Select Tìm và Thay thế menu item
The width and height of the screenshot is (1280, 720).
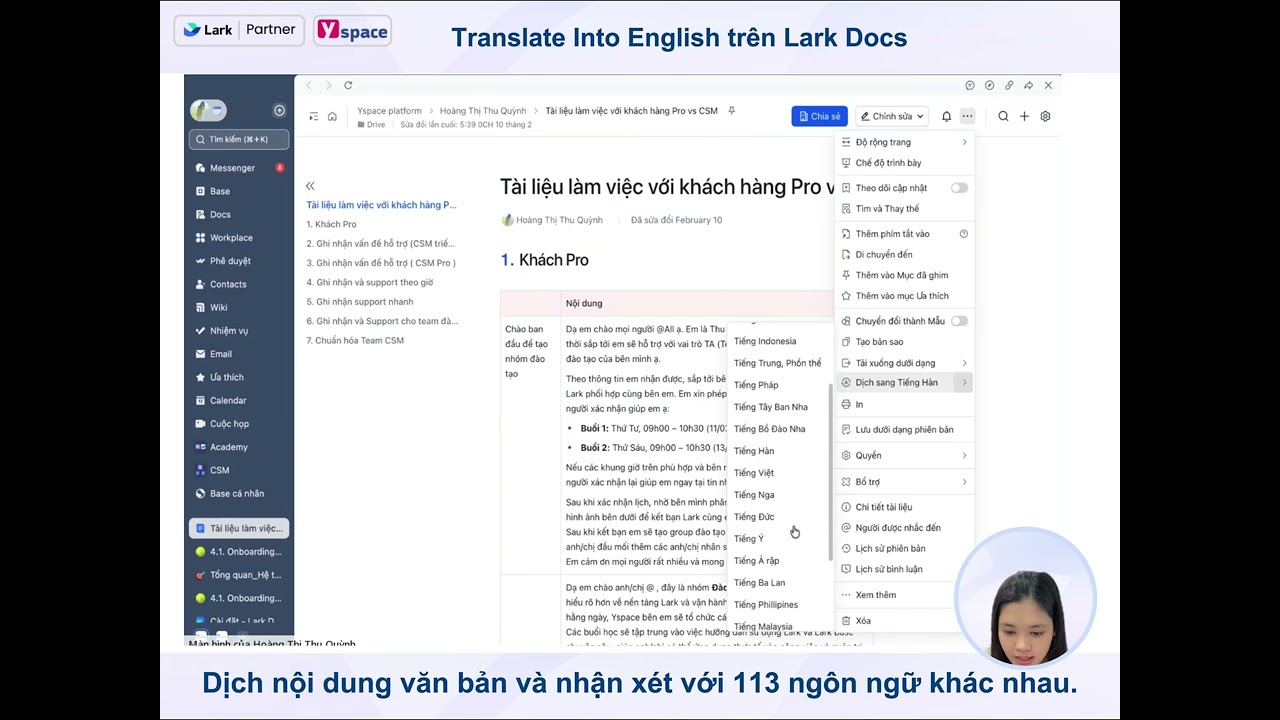(904, 209)
